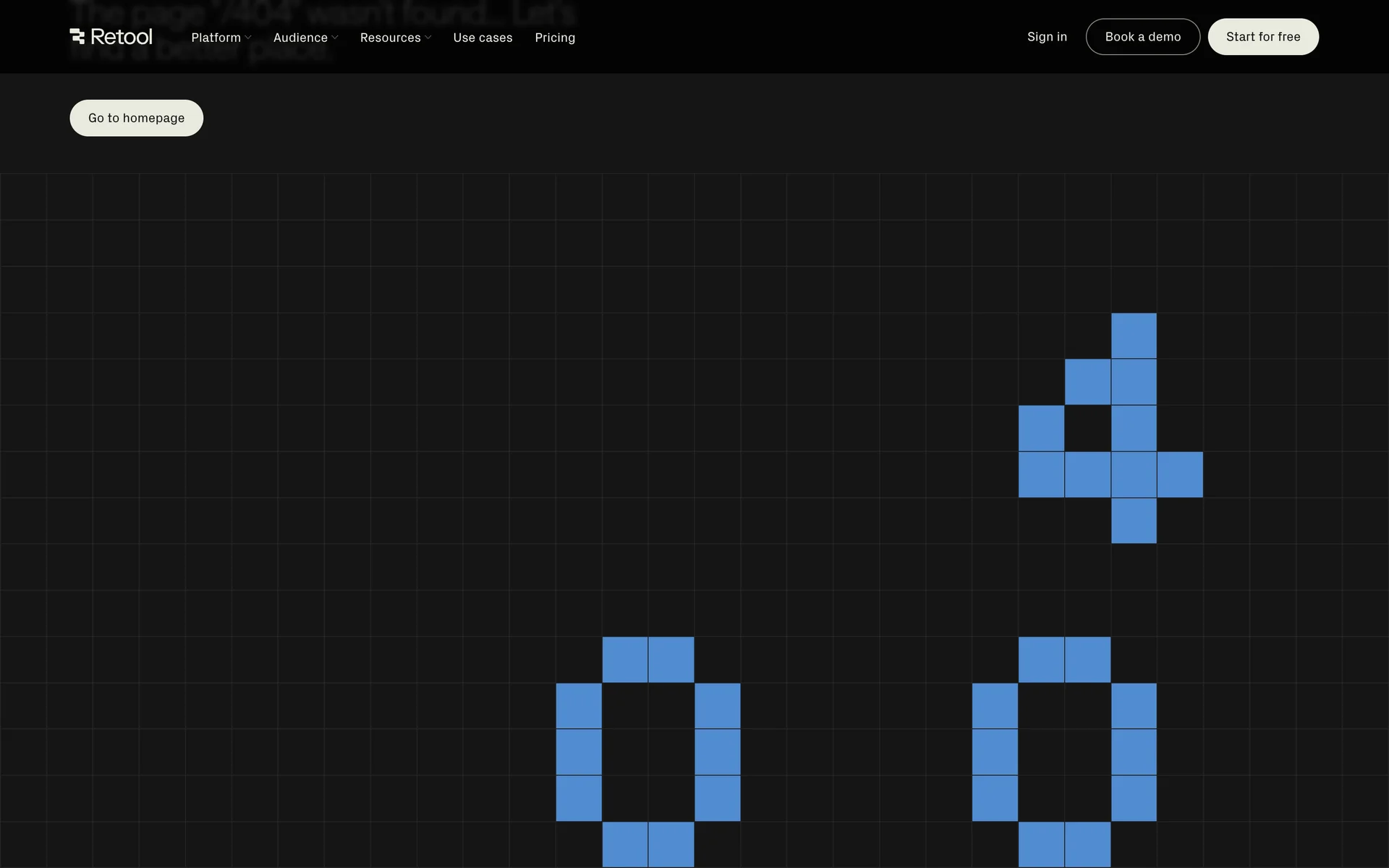Click the Sign in link
Screen dimensions: 1389x868
coord(1047,37)
